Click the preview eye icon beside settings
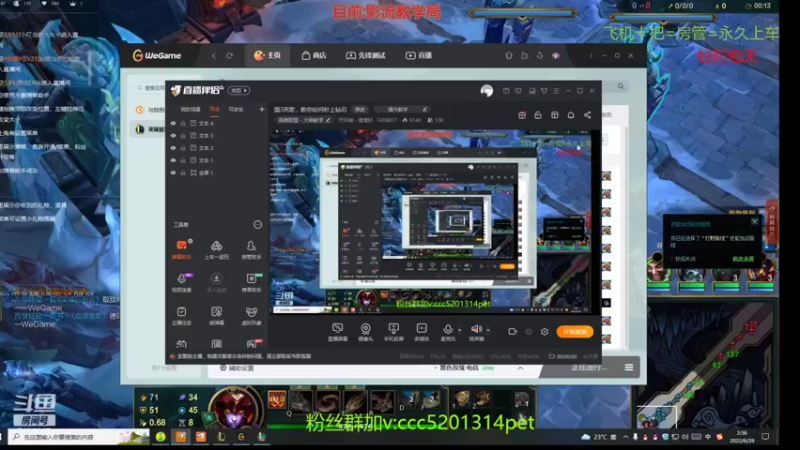Image resolution: width=800 pixels, height=450 pixels. point(529,332)
